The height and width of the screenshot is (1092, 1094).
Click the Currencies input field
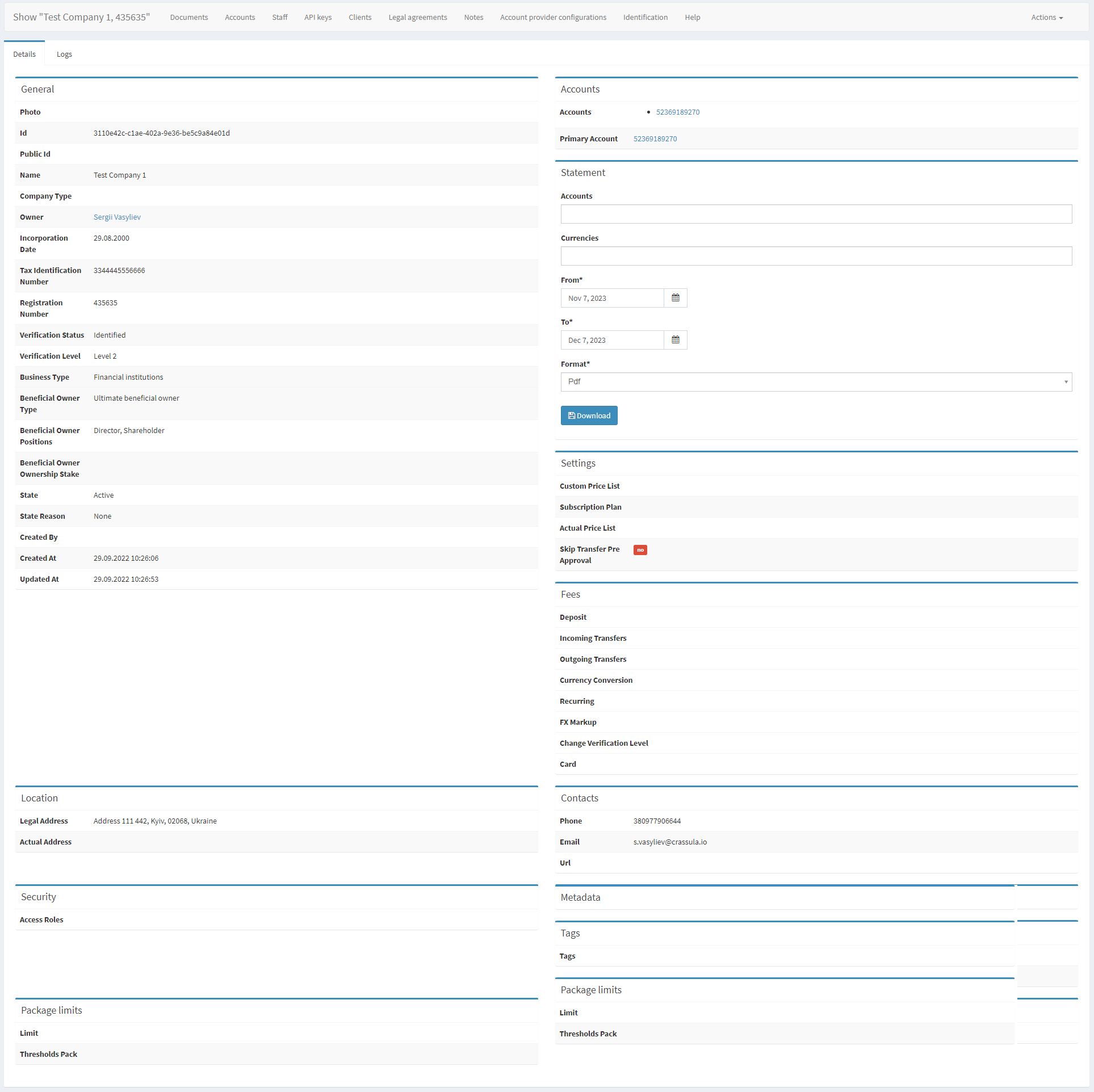(x=816, y=256)
